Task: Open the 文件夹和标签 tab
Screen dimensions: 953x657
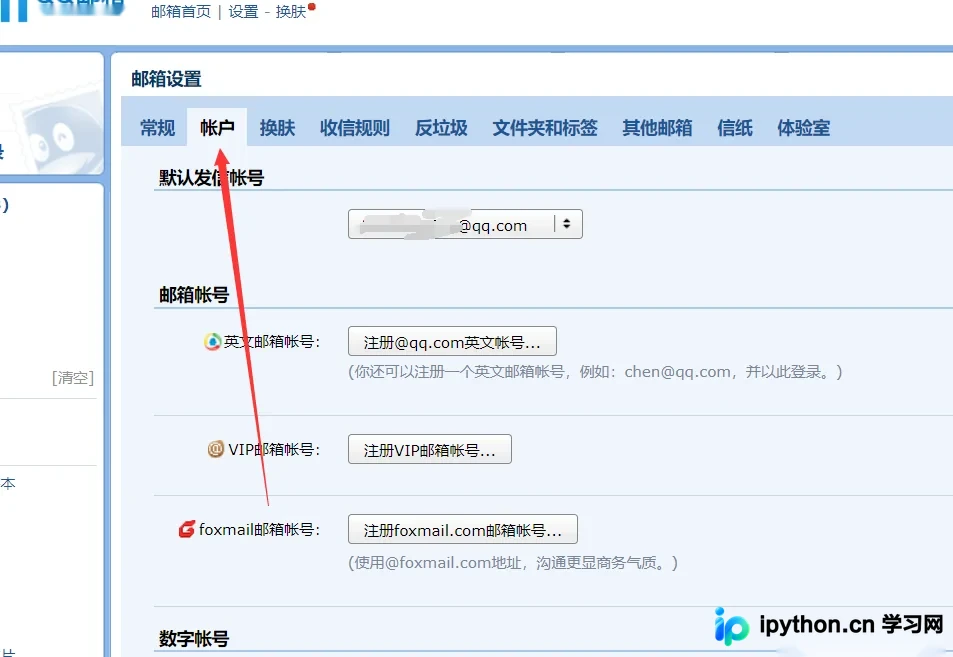Action: tap(545, 128)
